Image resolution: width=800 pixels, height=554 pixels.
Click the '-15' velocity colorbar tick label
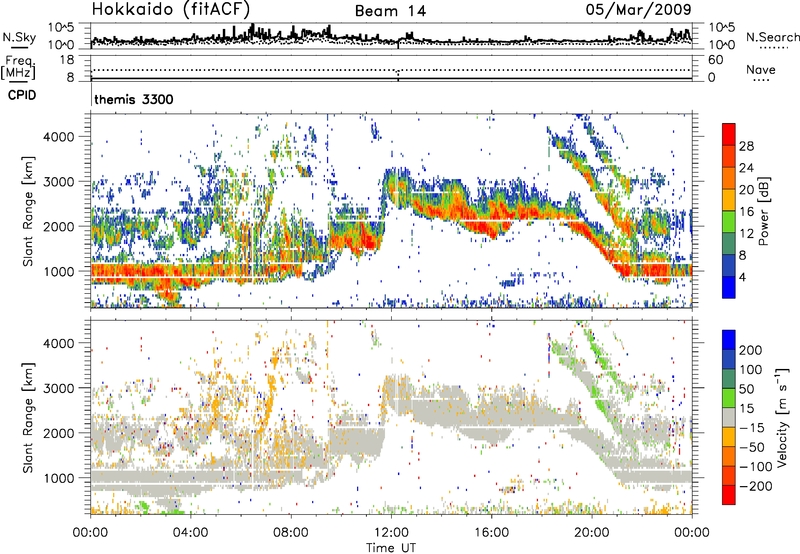click(x=752, y=427)
